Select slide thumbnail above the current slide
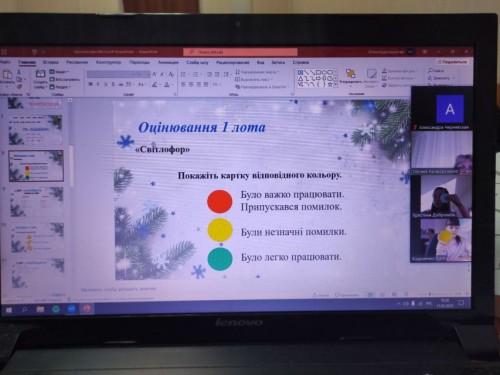Viewport: 500px width, 375px height. click(x=35, y=129)
